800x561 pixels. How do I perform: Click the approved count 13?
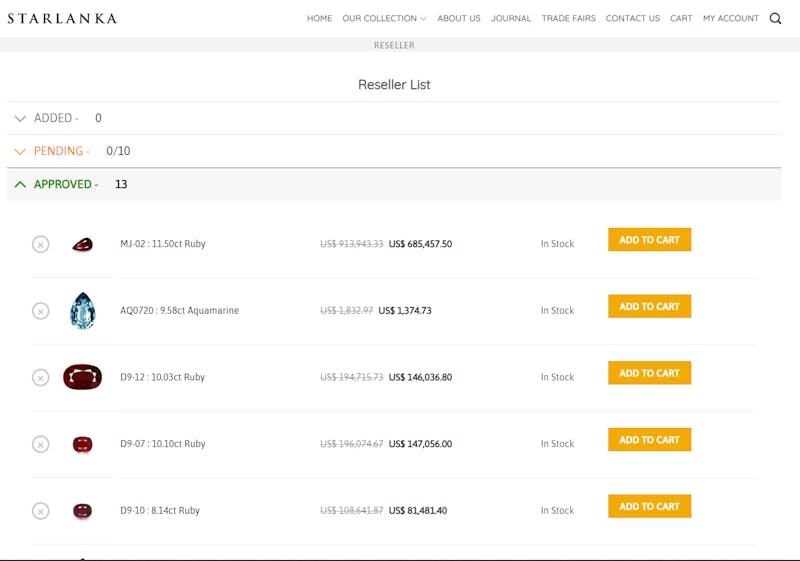click(x=121, y=184)
